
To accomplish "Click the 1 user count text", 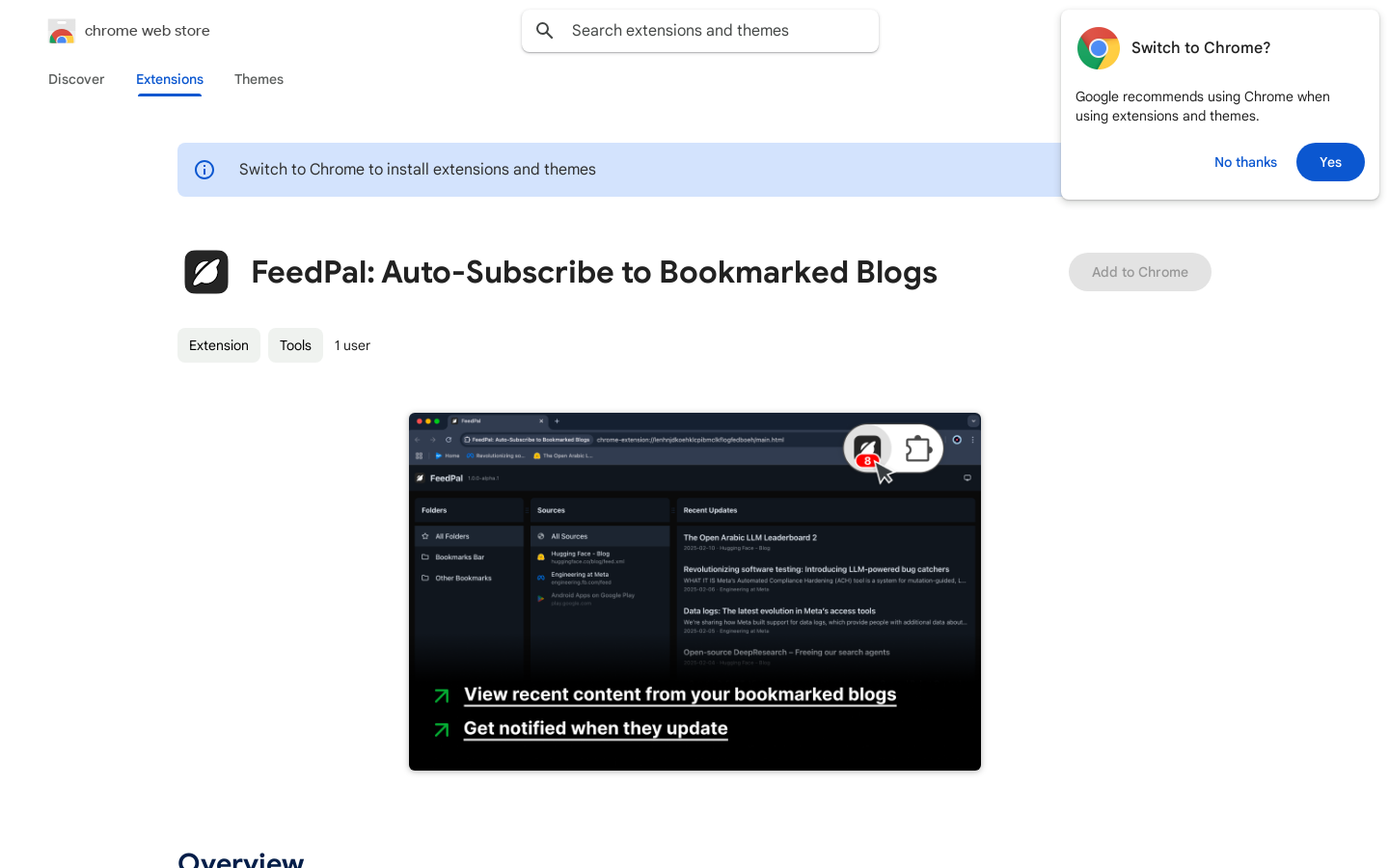I will point(352,345).
